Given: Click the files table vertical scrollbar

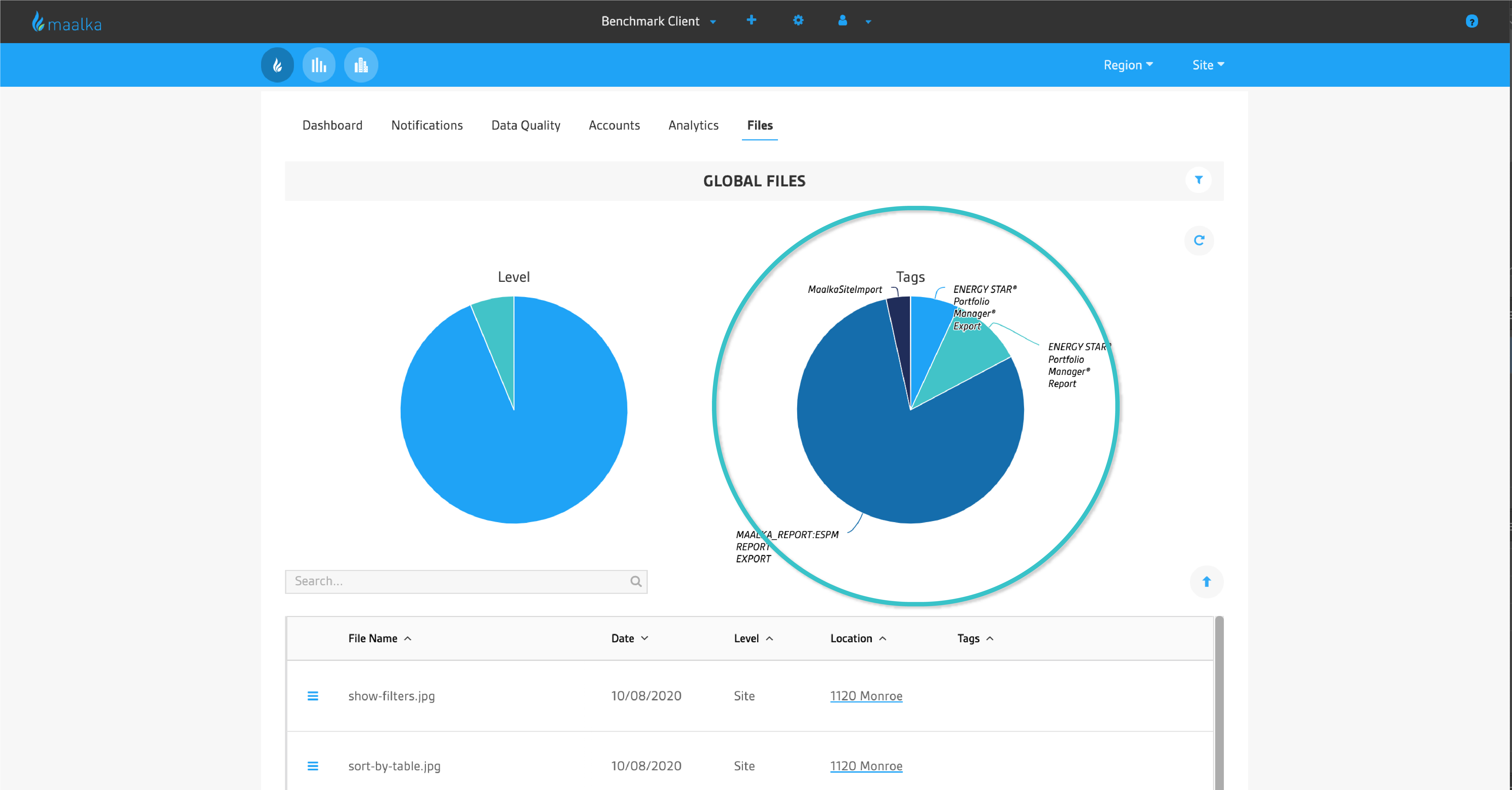Looking at the screenshot, I should coord(1219,703).
